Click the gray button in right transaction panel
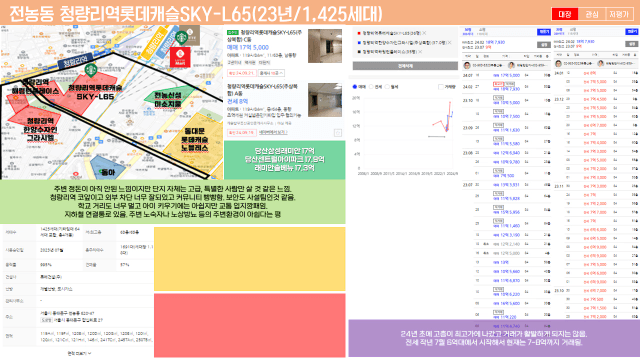Viewport: 640px width, 360px height. 632,44
